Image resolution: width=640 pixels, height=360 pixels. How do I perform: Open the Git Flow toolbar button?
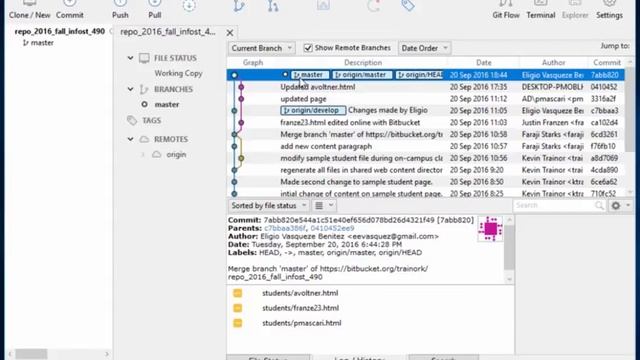click(506, 9)
